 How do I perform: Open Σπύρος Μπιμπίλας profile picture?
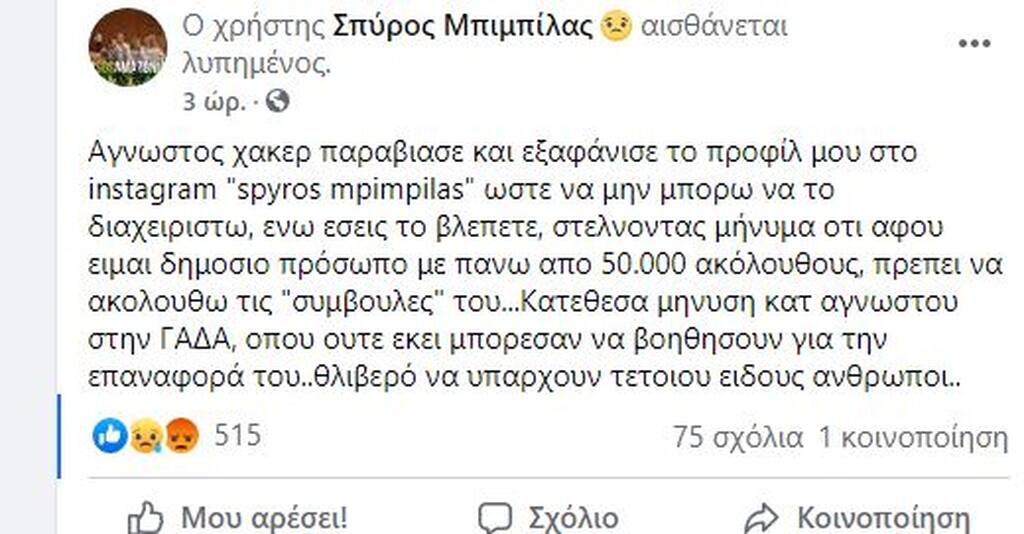click(127, 47)
